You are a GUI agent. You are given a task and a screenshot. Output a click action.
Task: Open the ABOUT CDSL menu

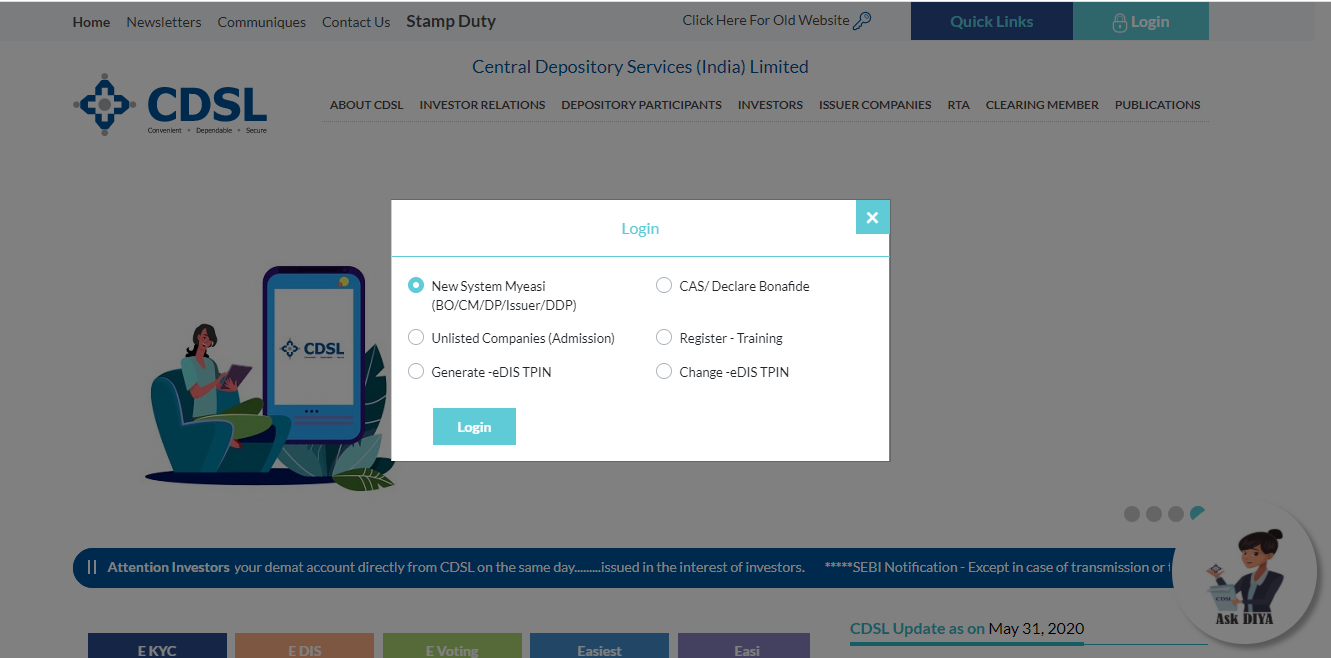367,105
